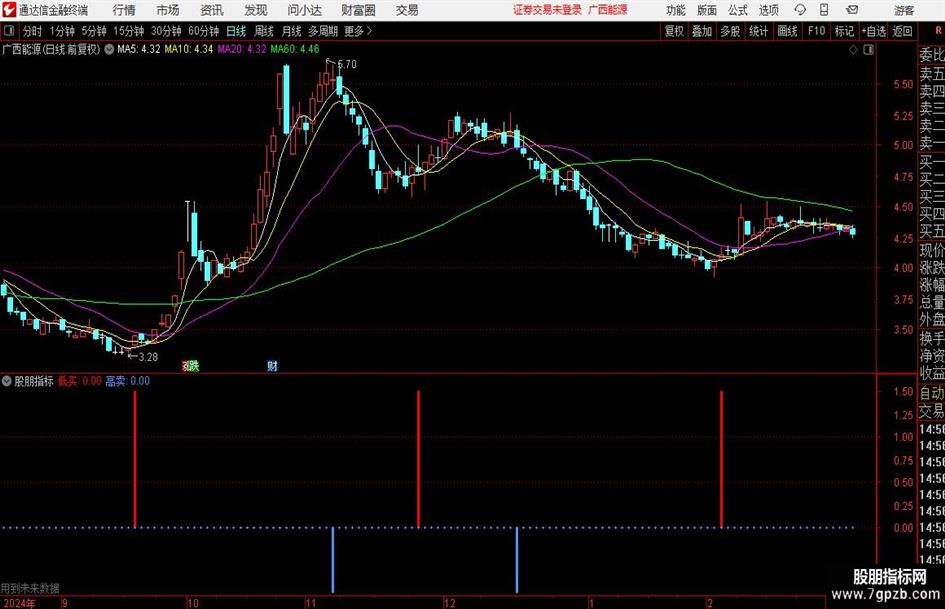Image resolution: width=945 pixels, height=609 pixels.
Task: Open the mail envelope icon
Action: (852, 10)
